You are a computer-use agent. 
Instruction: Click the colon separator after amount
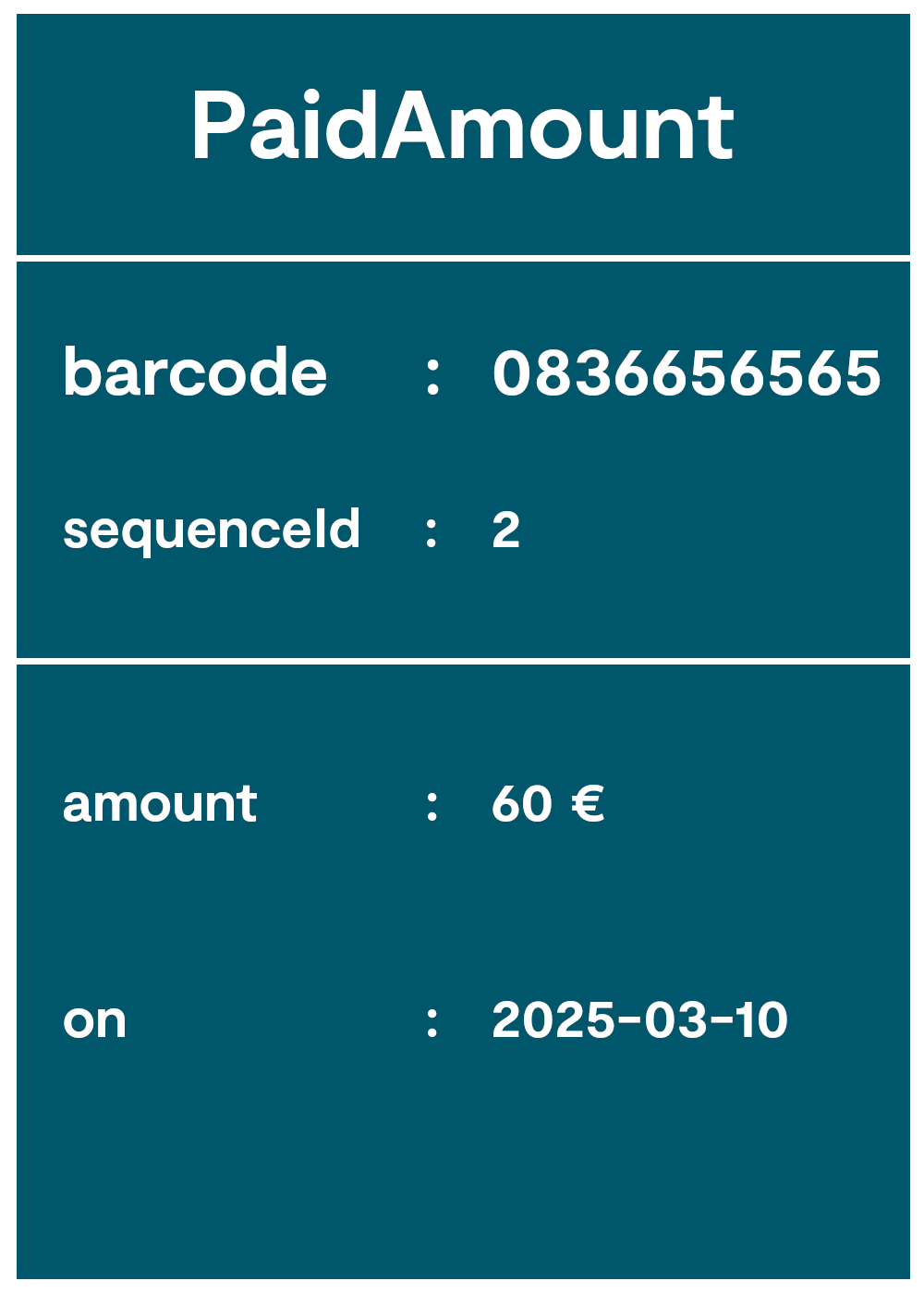[x=432, y=805]
